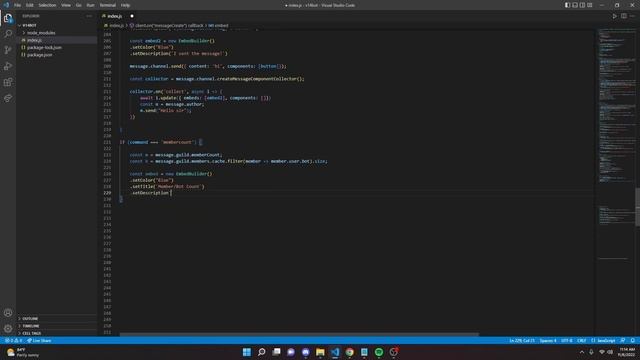The width and height of the screenshot is (640, 360).
Task: Expand the Outline section
Action: tap(30, 318)
